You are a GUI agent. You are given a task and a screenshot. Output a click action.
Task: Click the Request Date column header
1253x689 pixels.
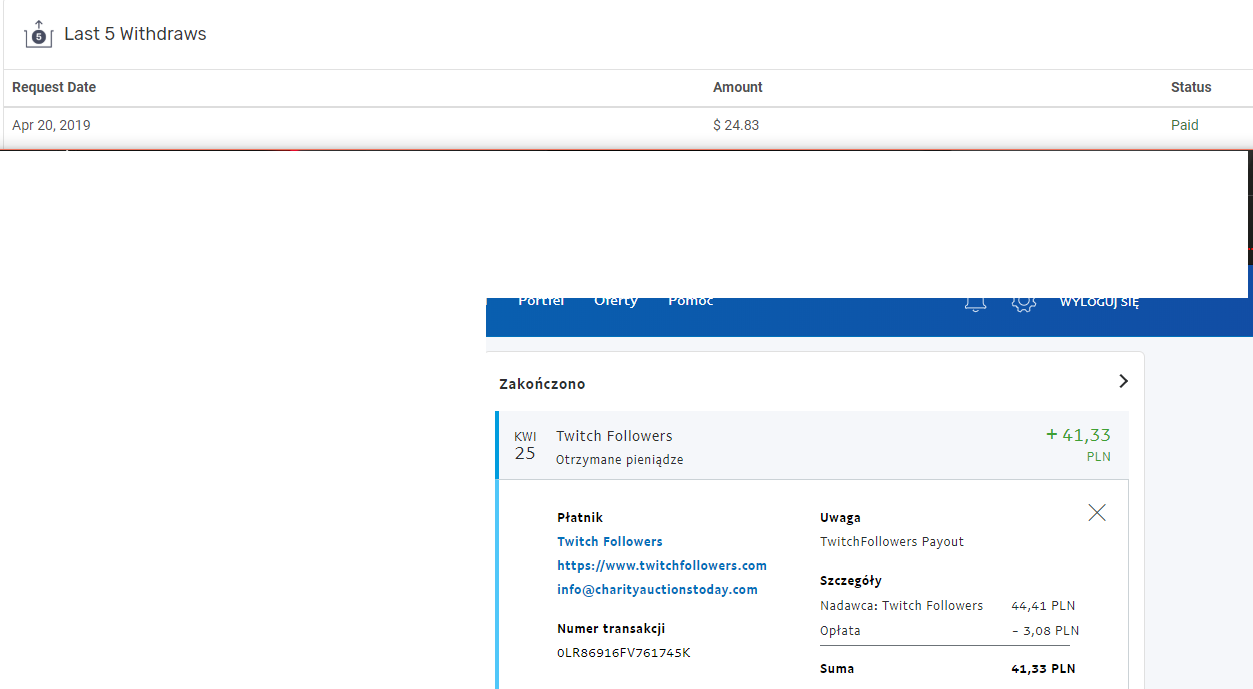tap(54, 87)
